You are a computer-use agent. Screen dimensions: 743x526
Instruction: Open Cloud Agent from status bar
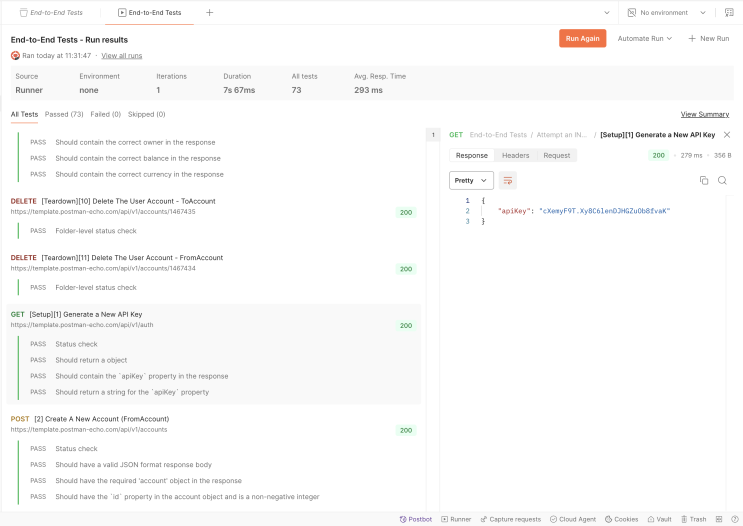573,519
